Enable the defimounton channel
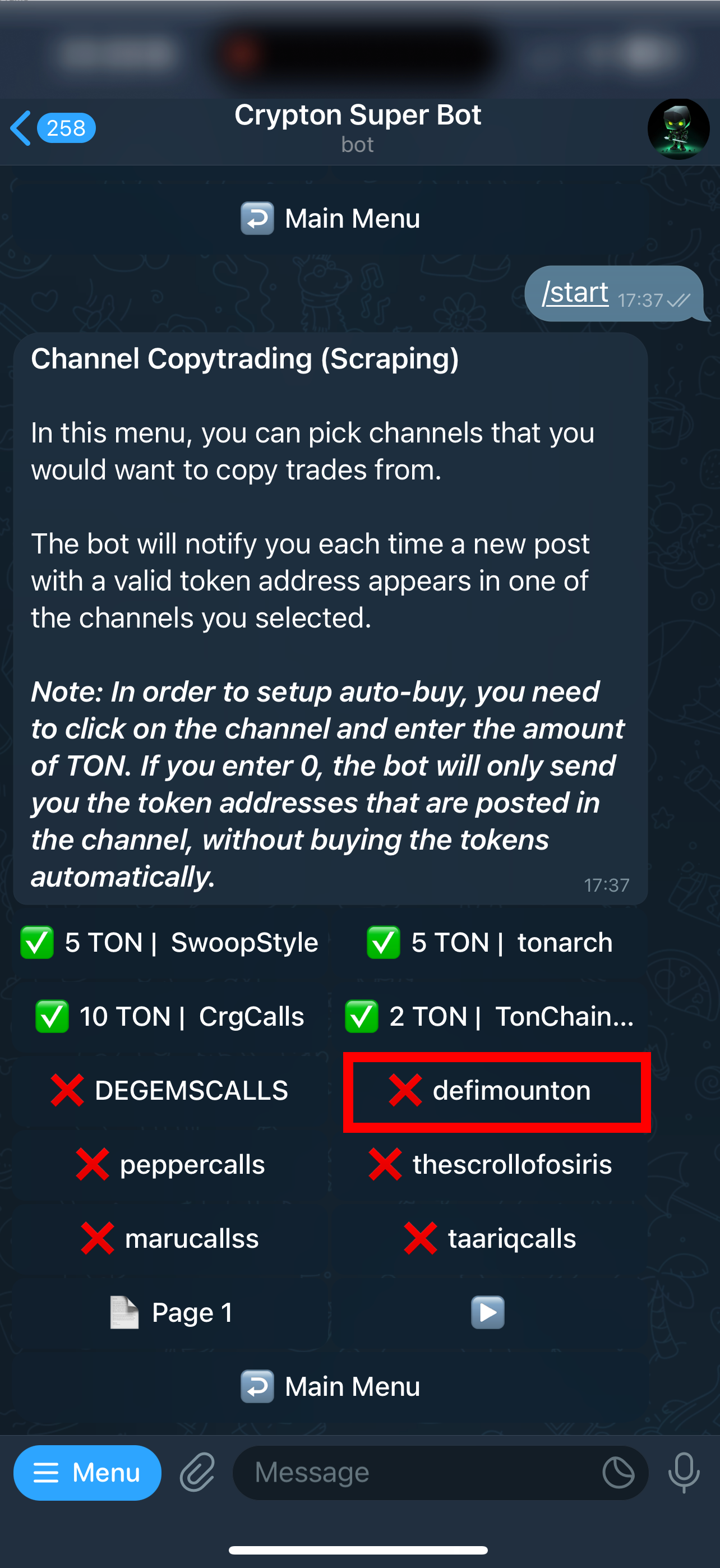This screenshot has width=720, height=1568. (497, 1091)
